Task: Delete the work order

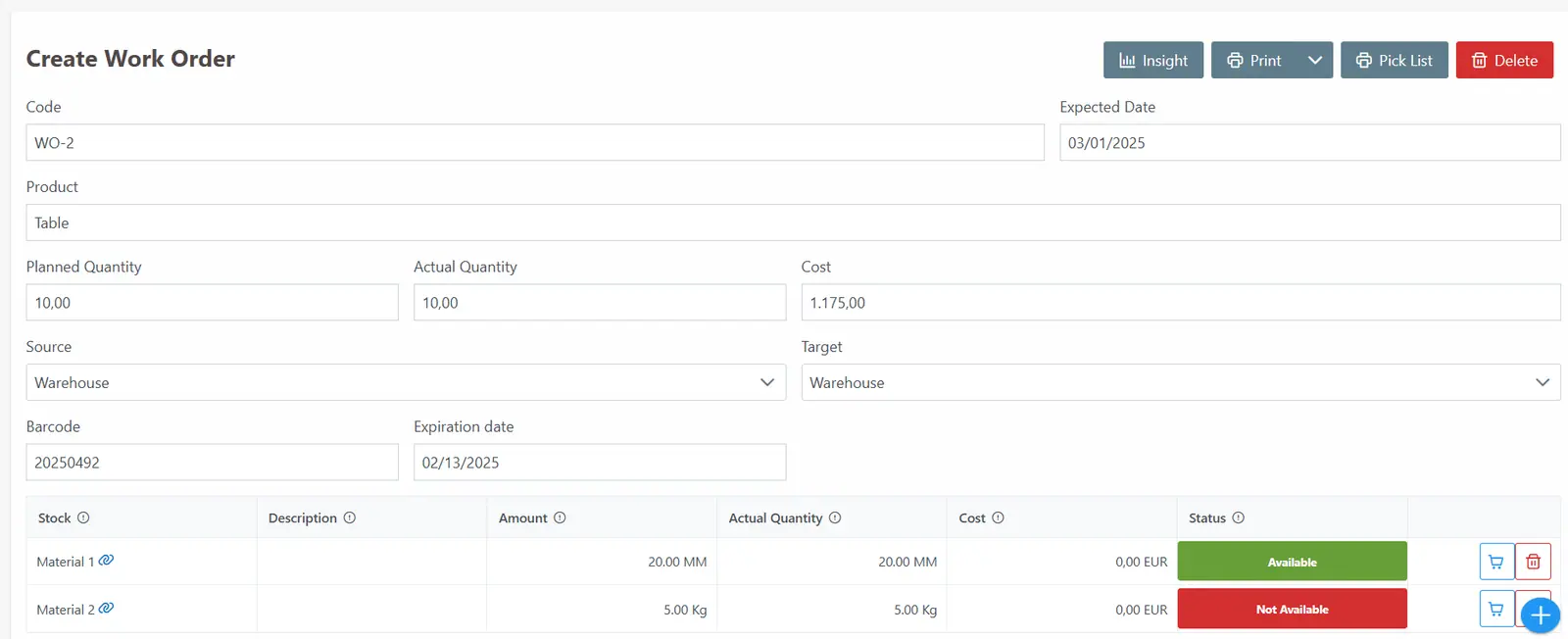Action: click(x=1504, y=60)
